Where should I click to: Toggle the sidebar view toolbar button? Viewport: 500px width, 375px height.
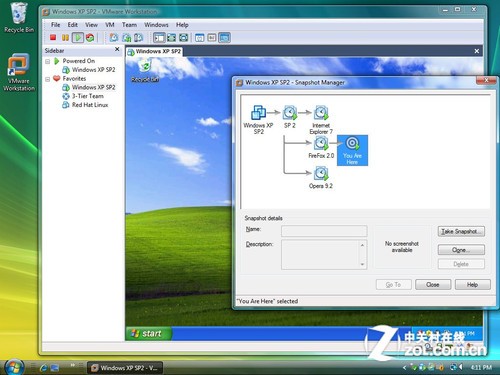tap(159, 37)
